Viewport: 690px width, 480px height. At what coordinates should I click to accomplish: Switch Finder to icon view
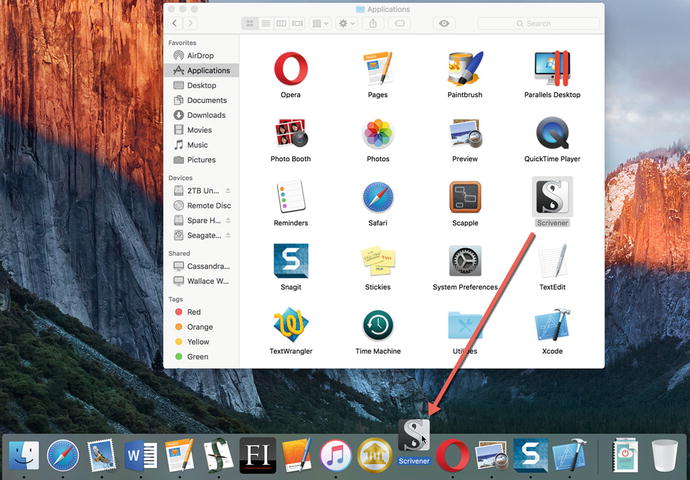tap(250, 23)
